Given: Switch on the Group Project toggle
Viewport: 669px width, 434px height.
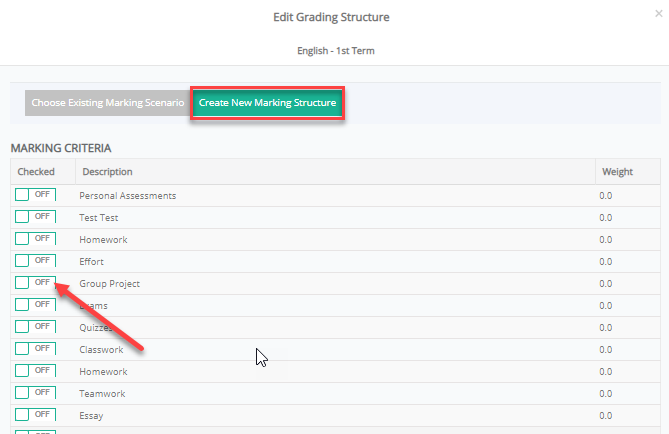Looking at the screenshot, I should pos(35,283).
